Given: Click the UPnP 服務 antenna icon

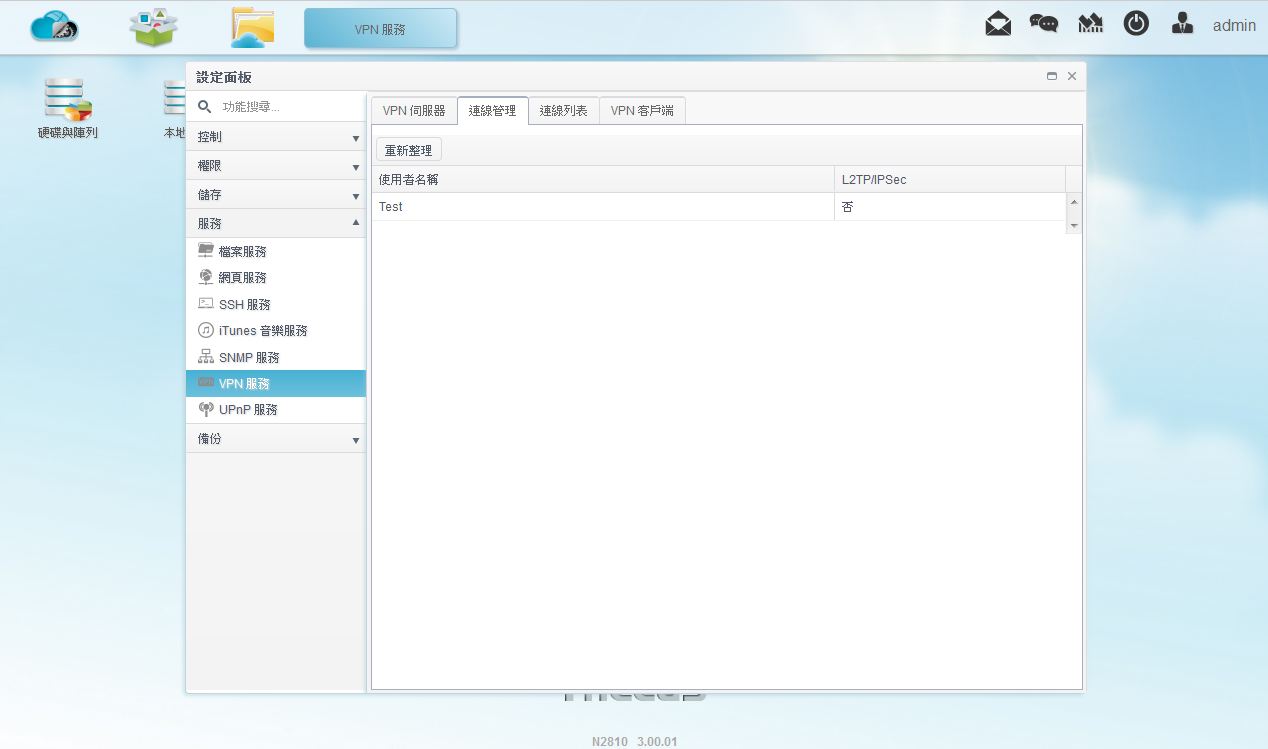Looking at the screenshot, I should [206, 409].
